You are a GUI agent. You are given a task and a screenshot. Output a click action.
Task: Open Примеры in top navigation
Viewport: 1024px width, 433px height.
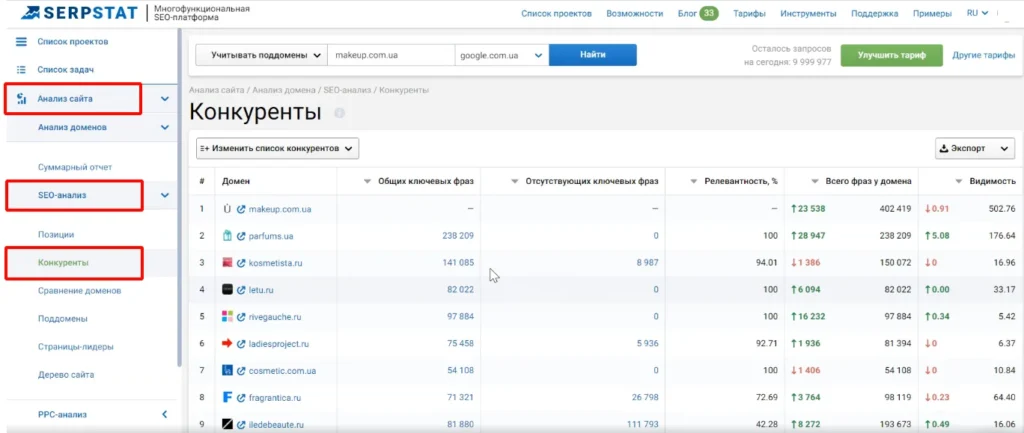coord(932,13)
